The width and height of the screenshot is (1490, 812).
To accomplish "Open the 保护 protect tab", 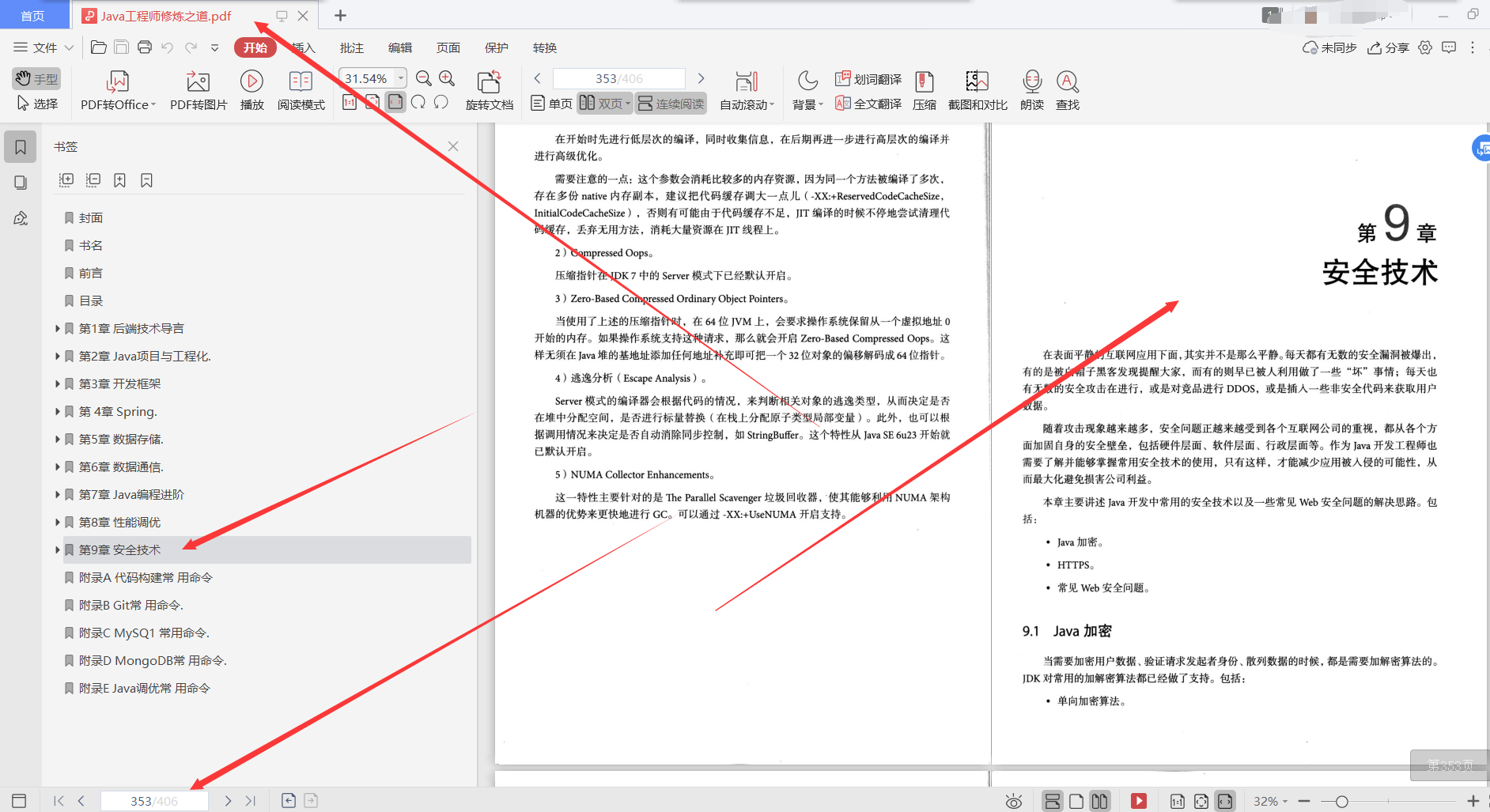I will click(497, 47).
